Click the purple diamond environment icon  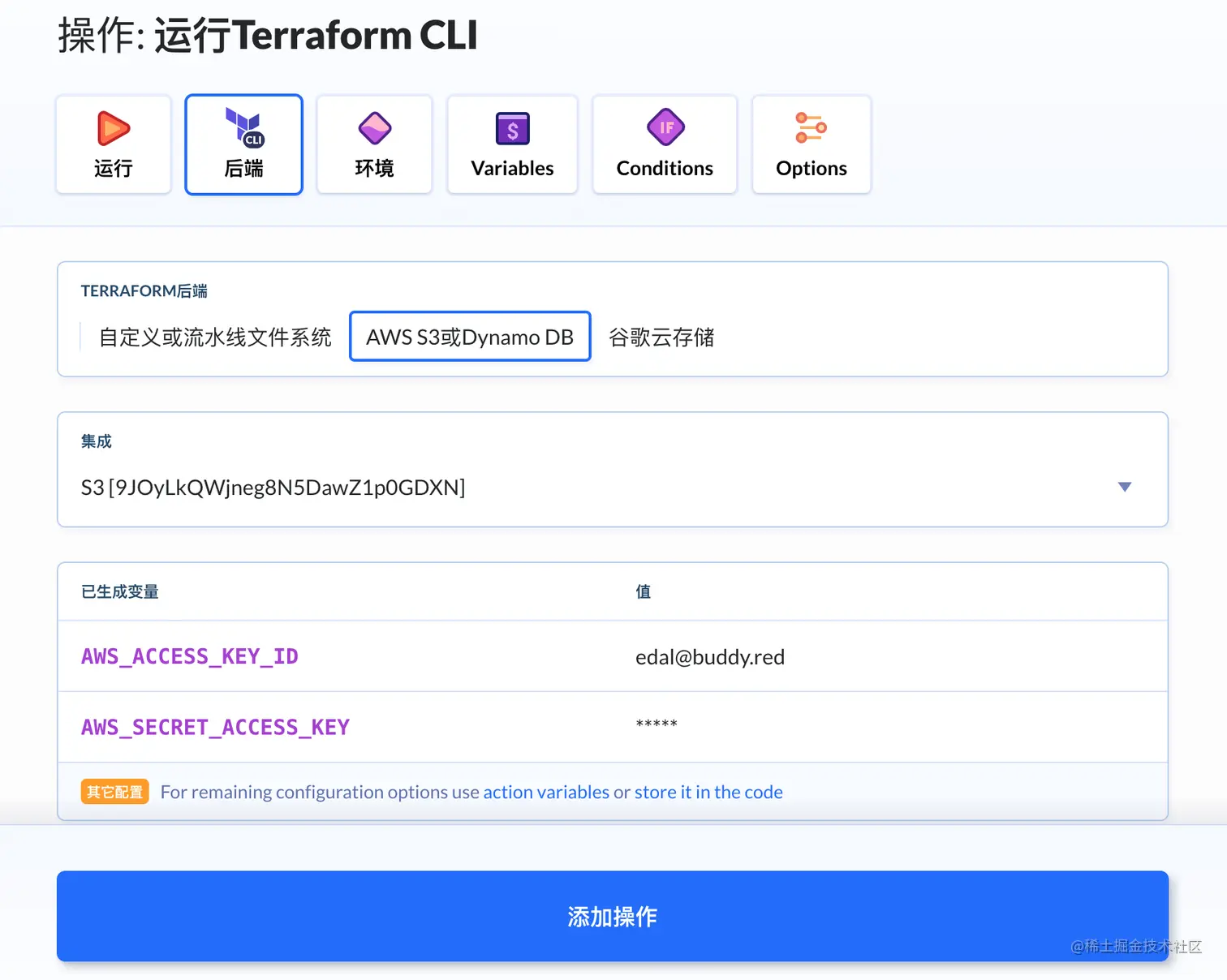[x=375, y=128]
